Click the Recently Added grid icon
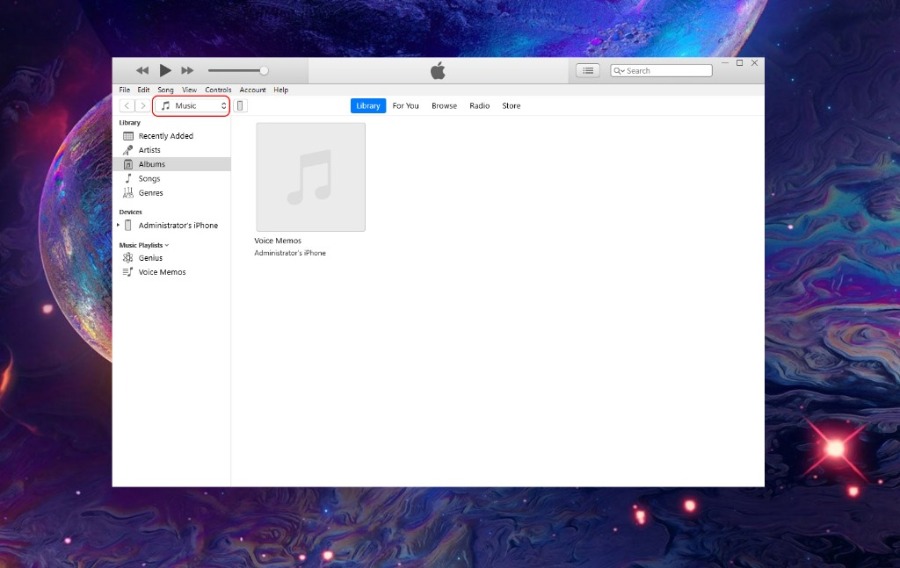900x568 pixels. click(129, 136)
